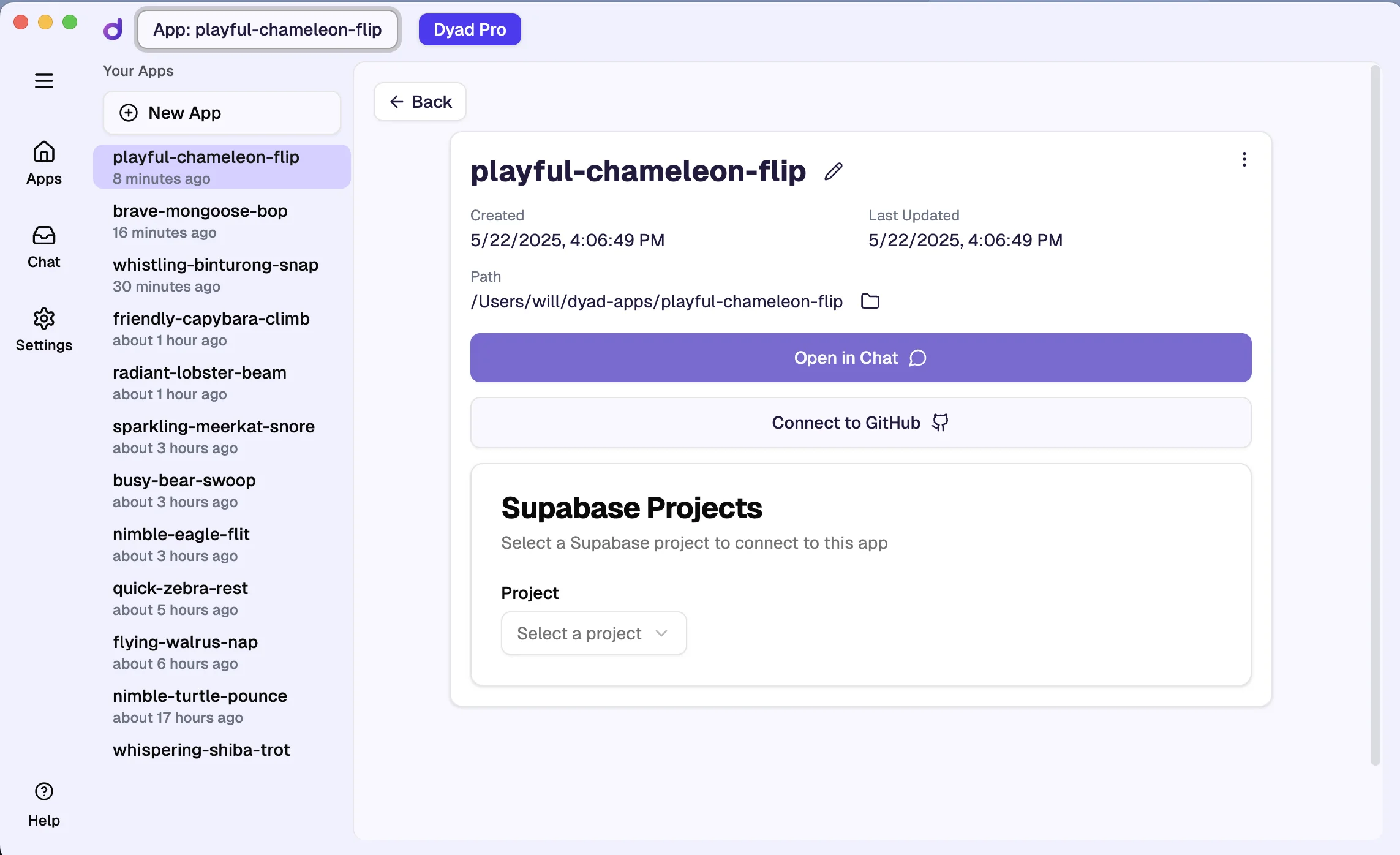Click the Dyad logo icon
The height and width of the screenshot is (855, 1400).
pyautogui.click(x=113, y=29)
